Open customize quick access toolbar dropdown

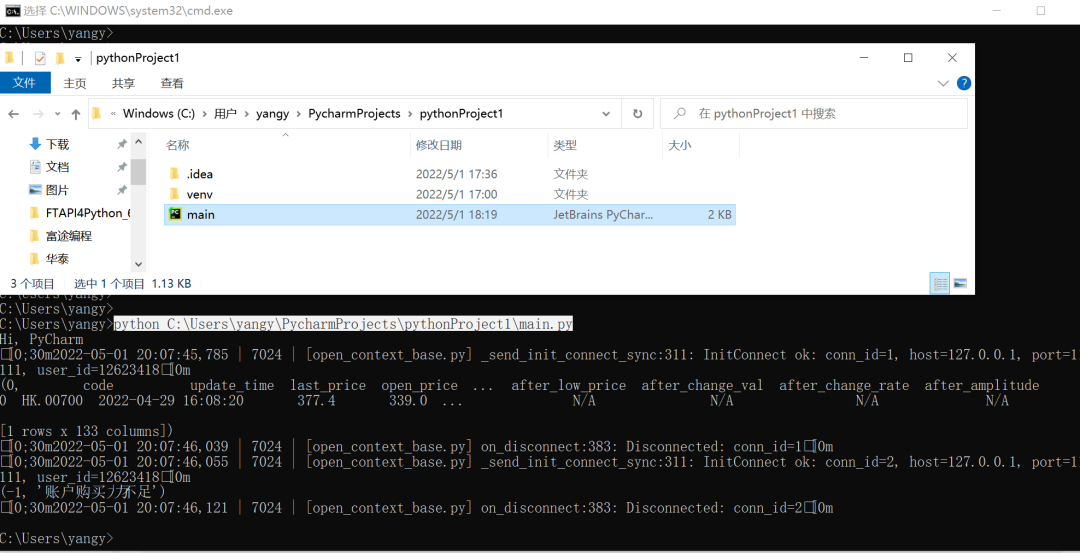pos(78,59)
